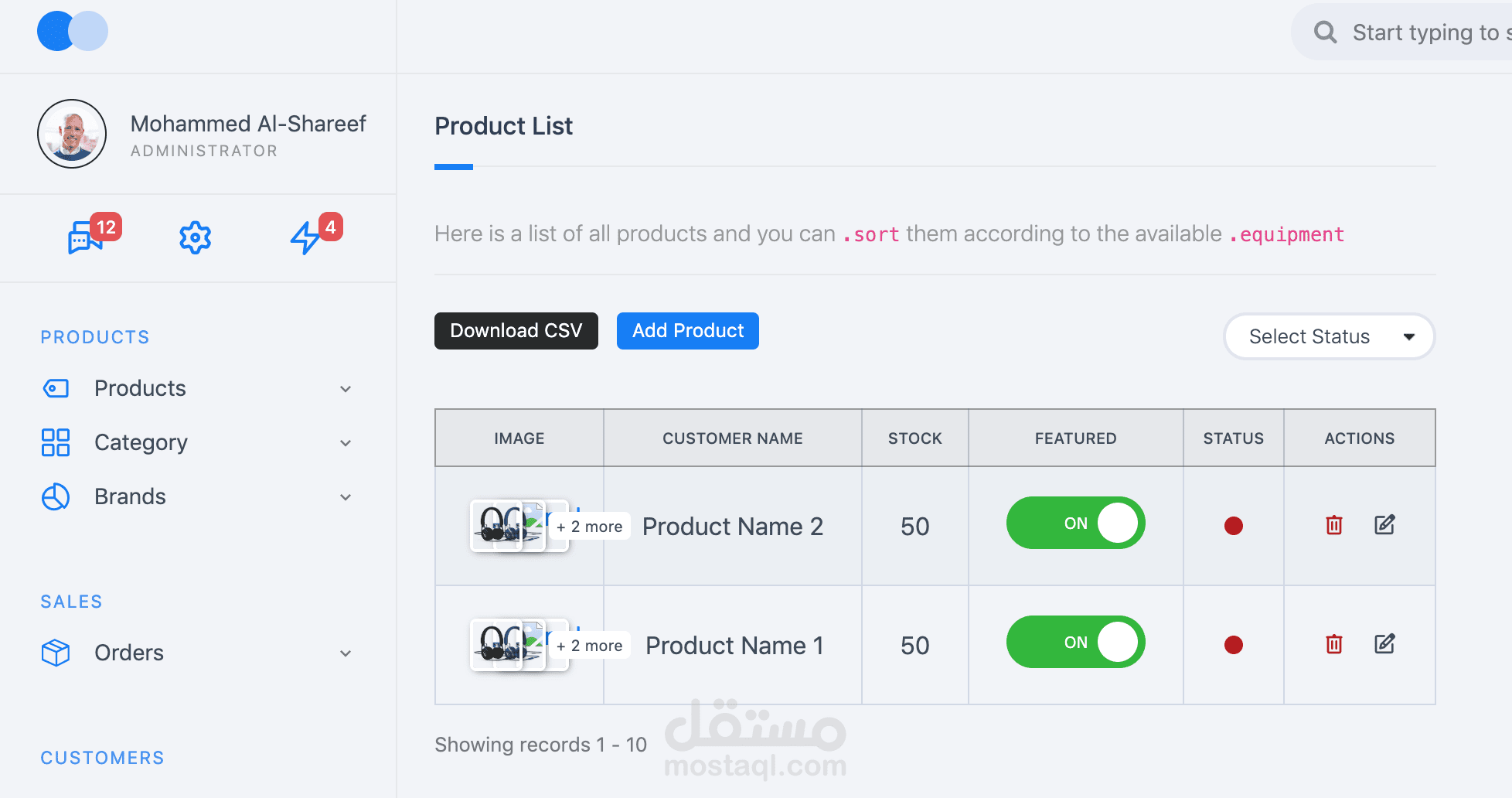Image resolution: width=1512 pixels, height=798 pixels.
Task: Open the settings gear icon
Action: point(195,237)
